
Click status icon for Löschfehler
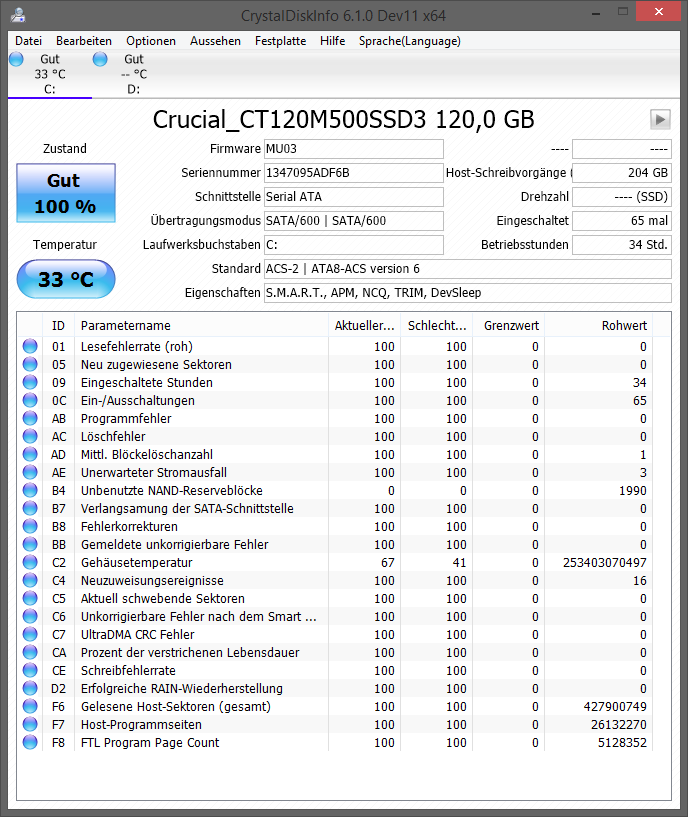[x=30, y=436]
